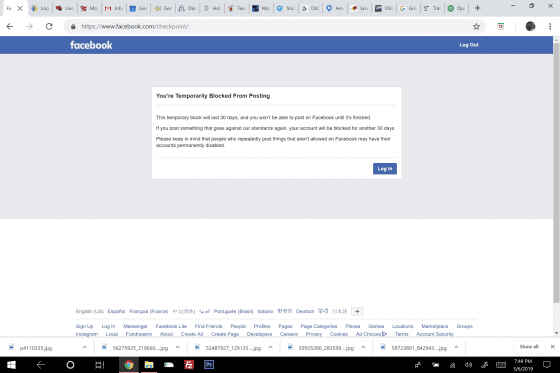The height and width of the screenshot is (373, 560).
Task: Click the touch keyboard tray icon
Action: [501, 365]
